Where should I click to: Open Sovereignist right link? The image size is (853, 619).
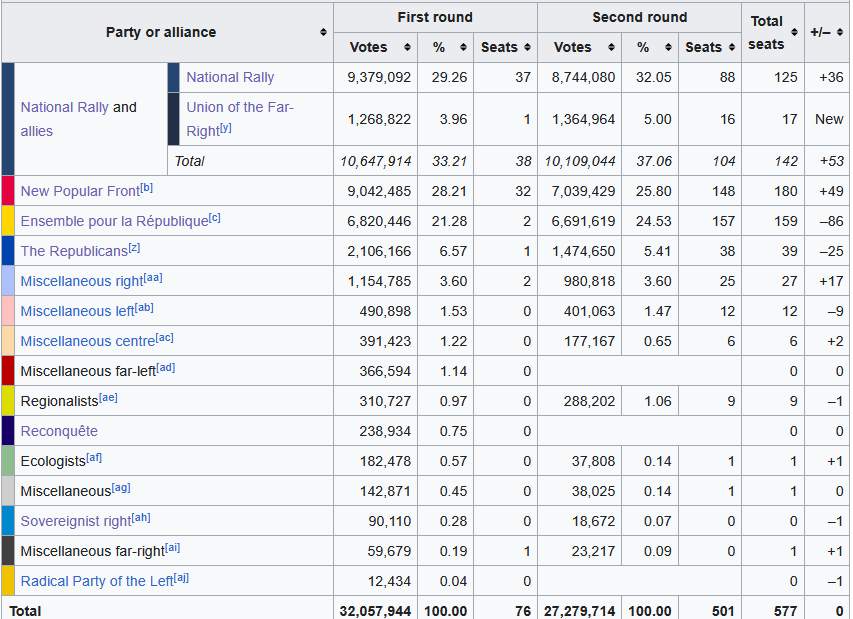[x=76, y=521]
